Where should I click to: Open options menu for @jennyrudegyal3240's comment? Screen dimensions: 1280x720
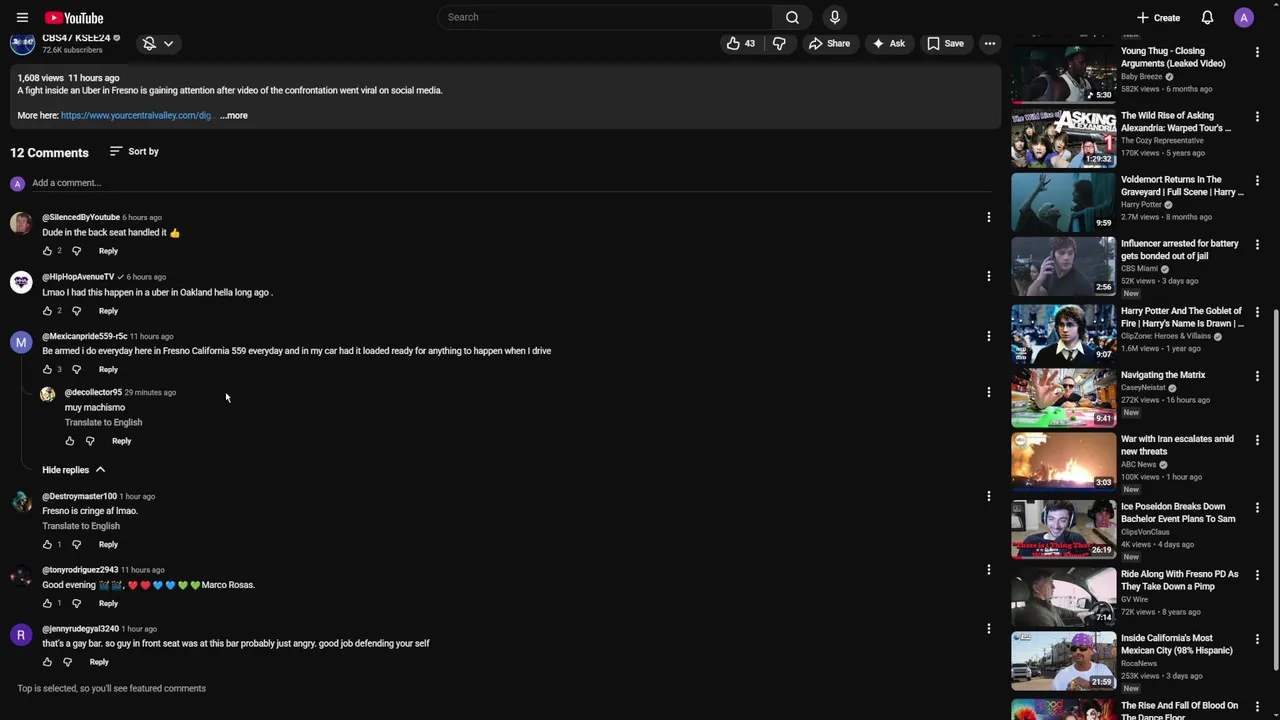click(x=988, y=629)
